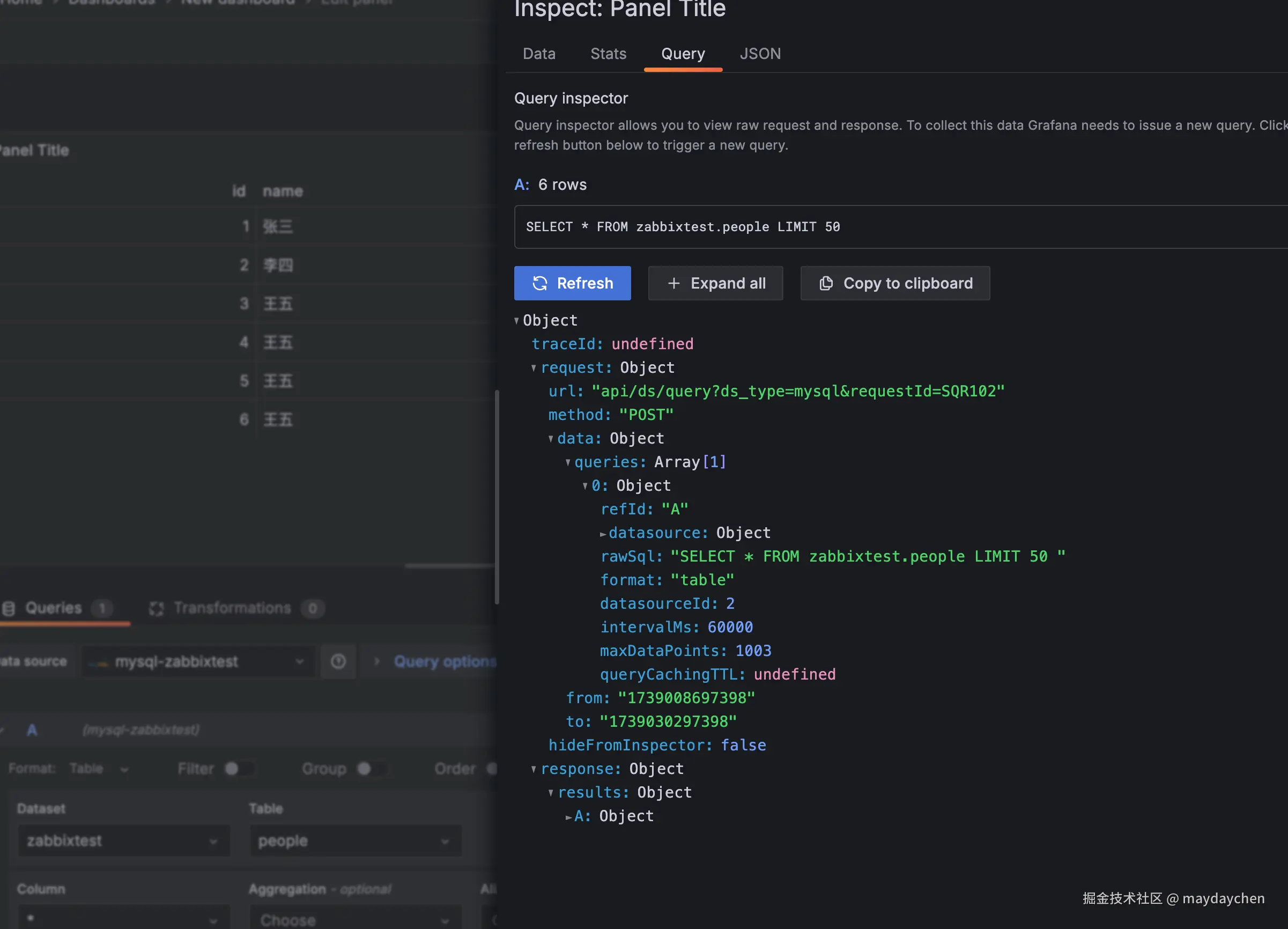Expand the datasource Object arrow
The width and height of the screenshot is (1288, 929).
point(603,534)
